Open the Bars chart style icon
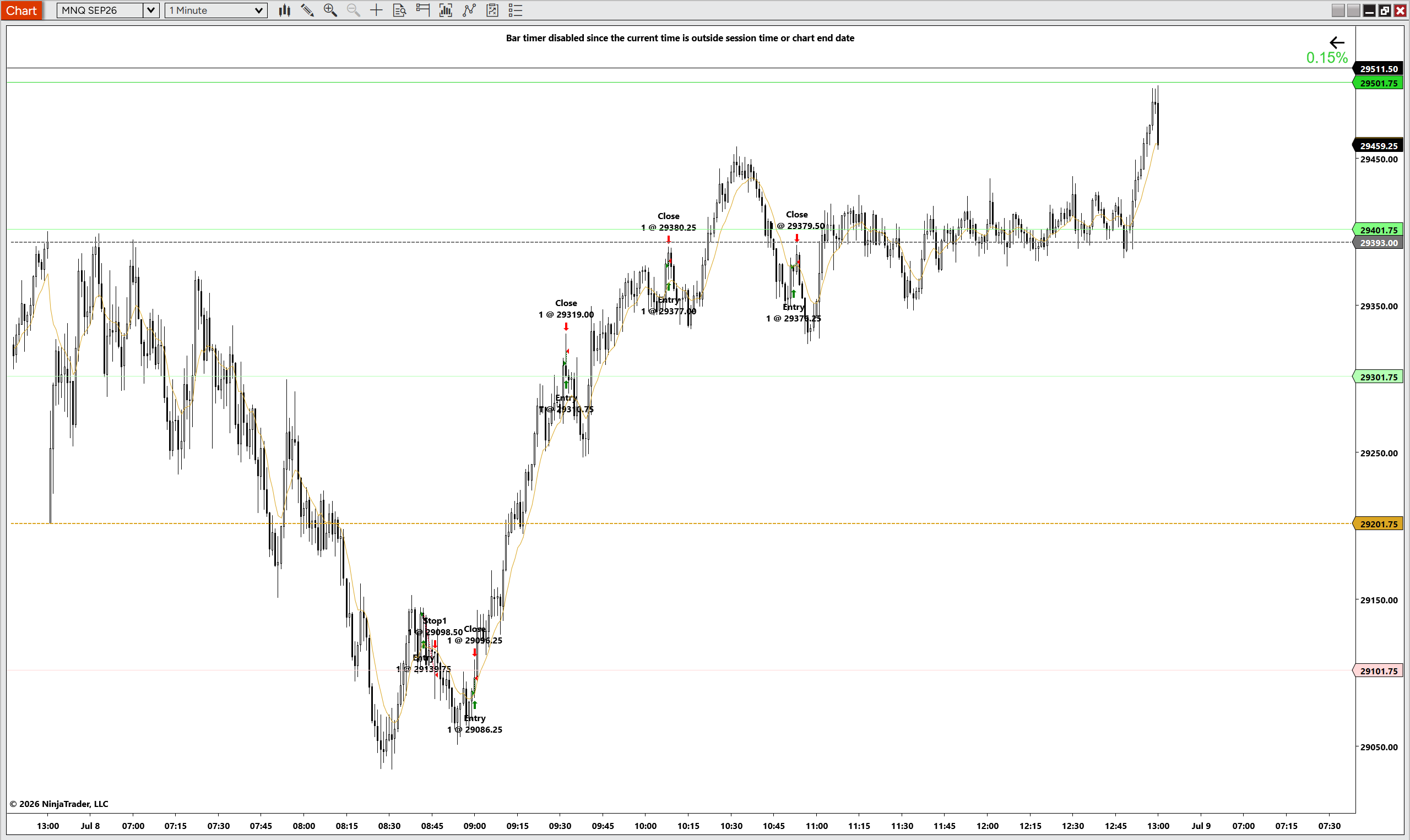The image size is (1410, 840). 284,10
